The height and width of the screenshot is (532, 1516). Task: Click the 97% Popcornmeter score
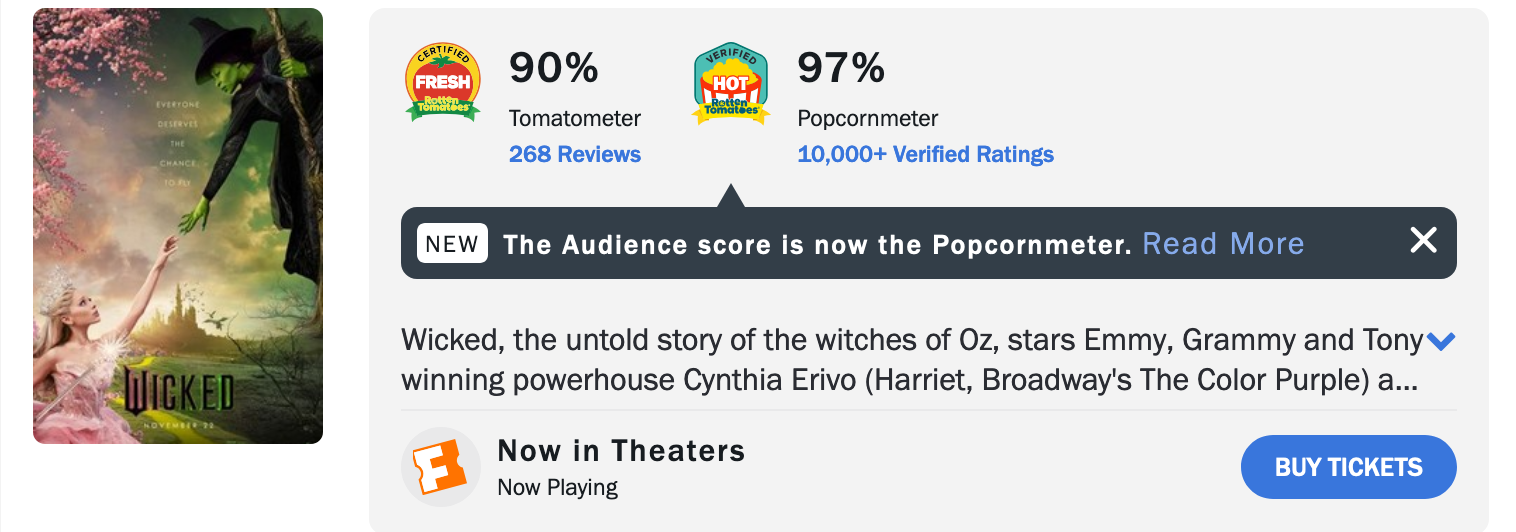[x=841, y=68]
